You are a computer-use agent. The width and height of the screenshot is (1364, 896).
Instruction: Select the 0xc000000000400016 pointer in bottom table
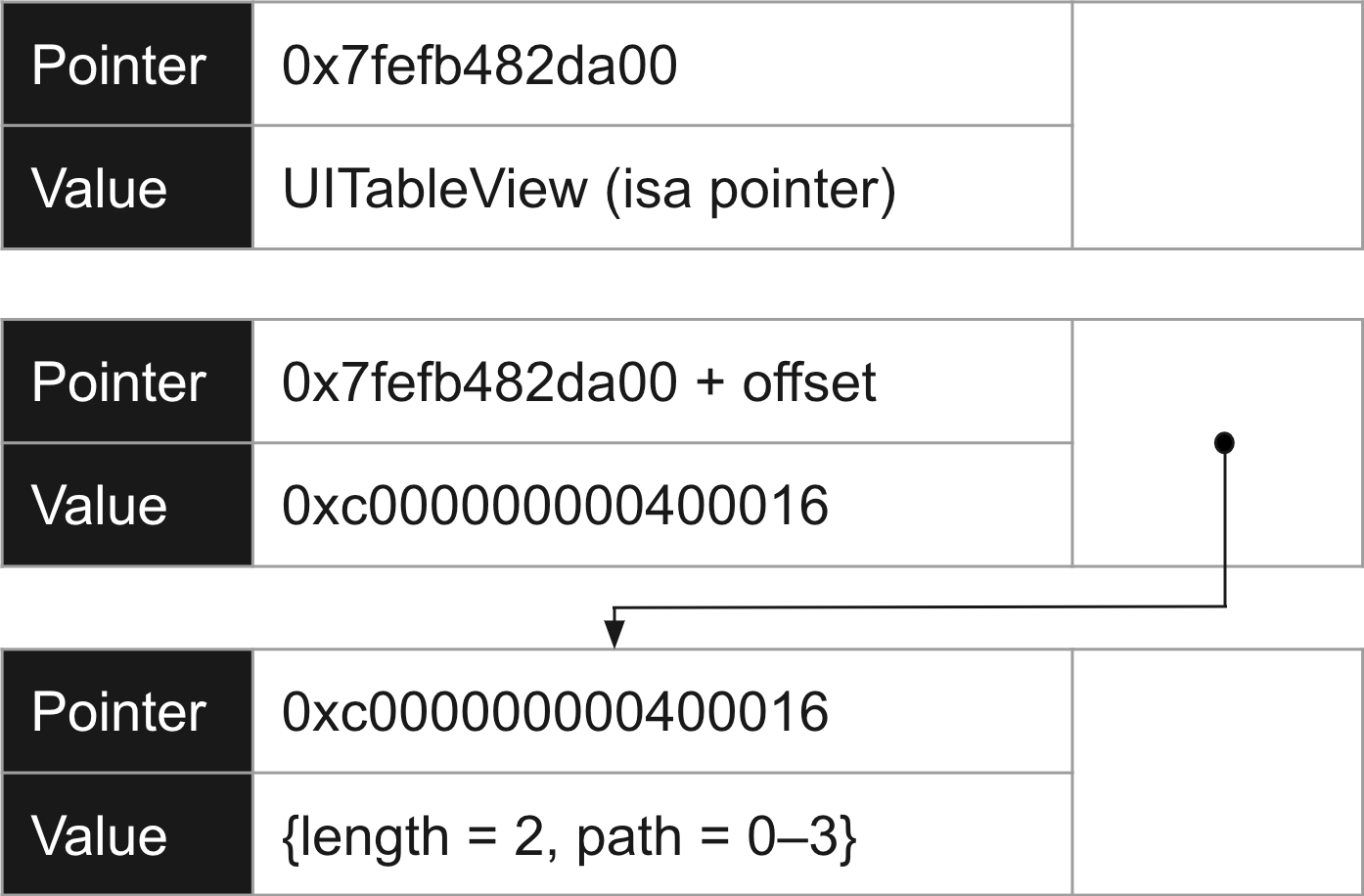tap(555, 711)
